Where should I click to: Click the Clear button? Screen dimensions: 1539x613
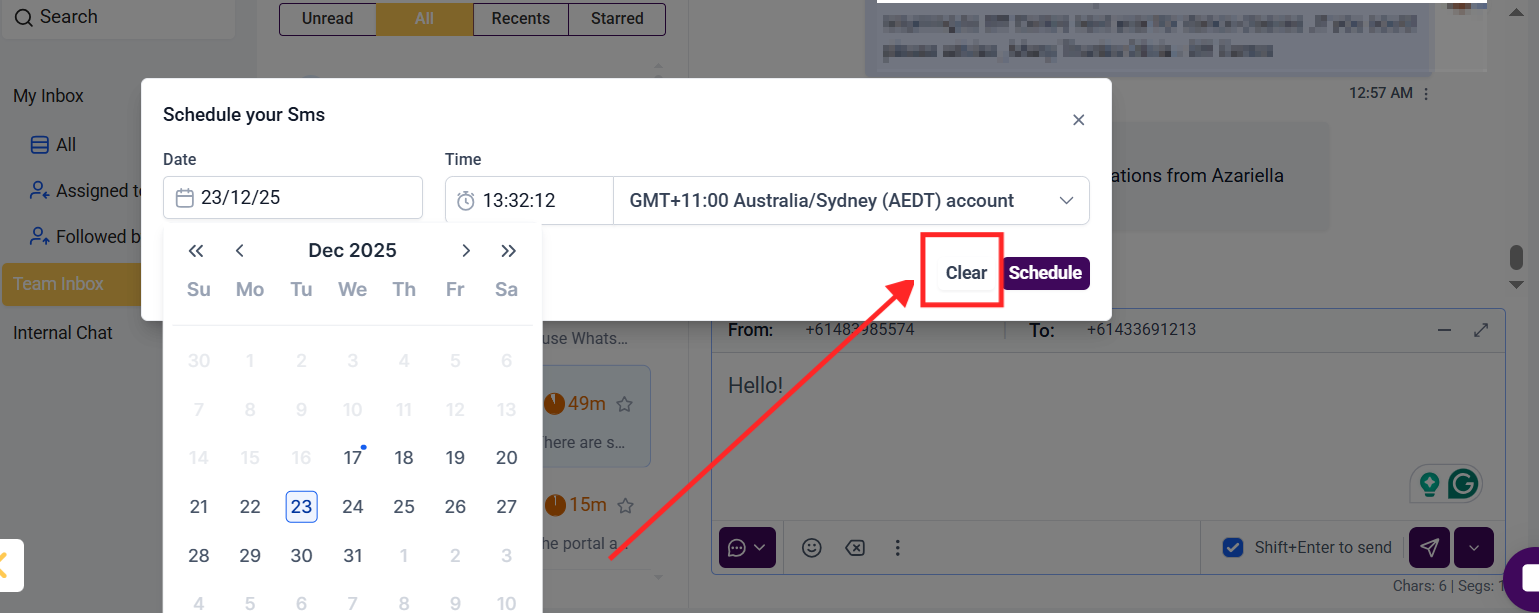tap(966, 273)
